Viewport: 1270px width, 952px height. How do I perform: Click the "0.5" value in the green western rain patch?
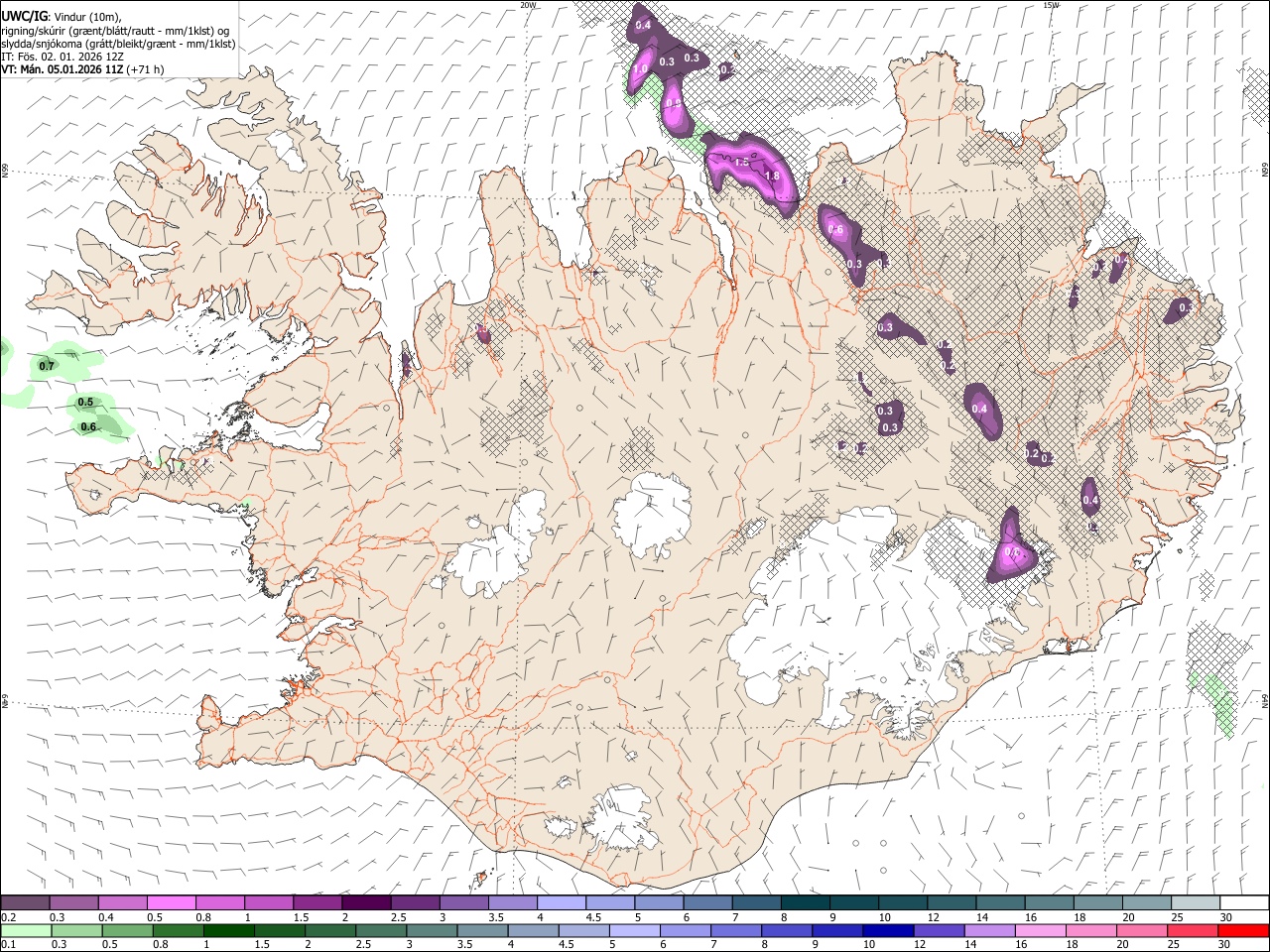85,402
